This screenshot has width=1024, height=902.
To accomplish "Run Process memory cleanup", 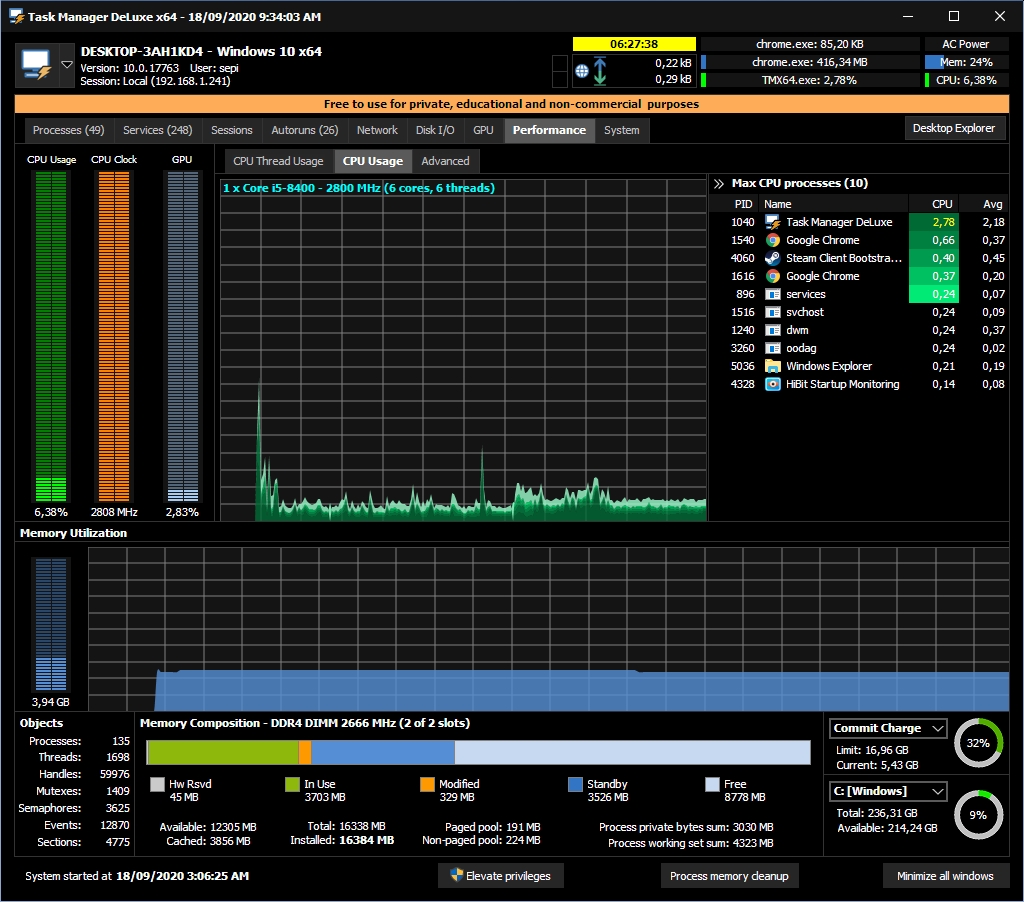I will pos(729,876).
